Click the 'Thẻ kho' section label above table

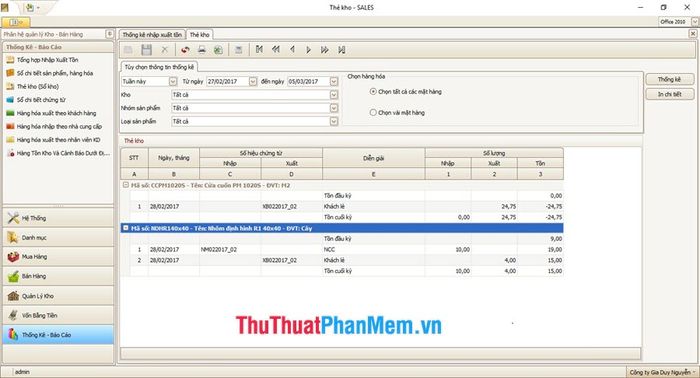click(134, 141)
